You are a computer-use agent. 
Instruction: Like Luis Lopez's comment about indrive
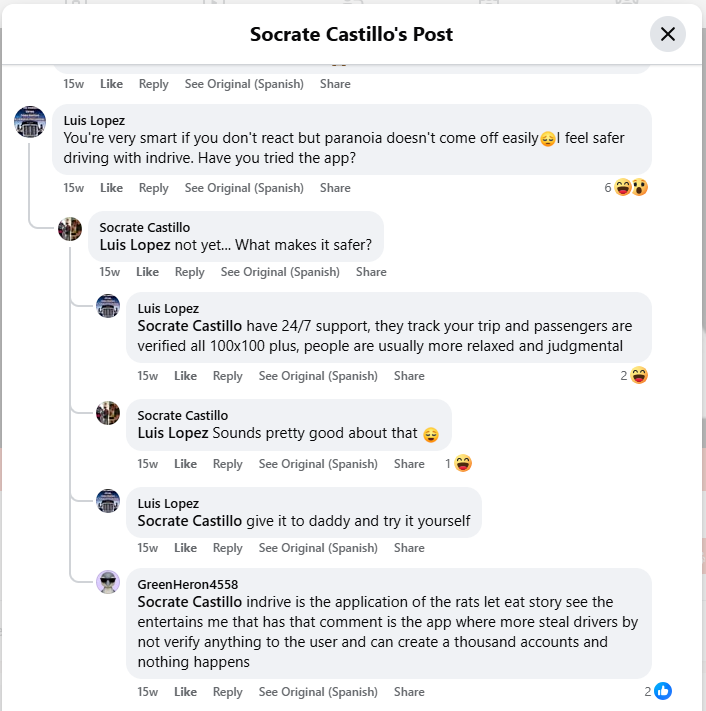[112, 188]
